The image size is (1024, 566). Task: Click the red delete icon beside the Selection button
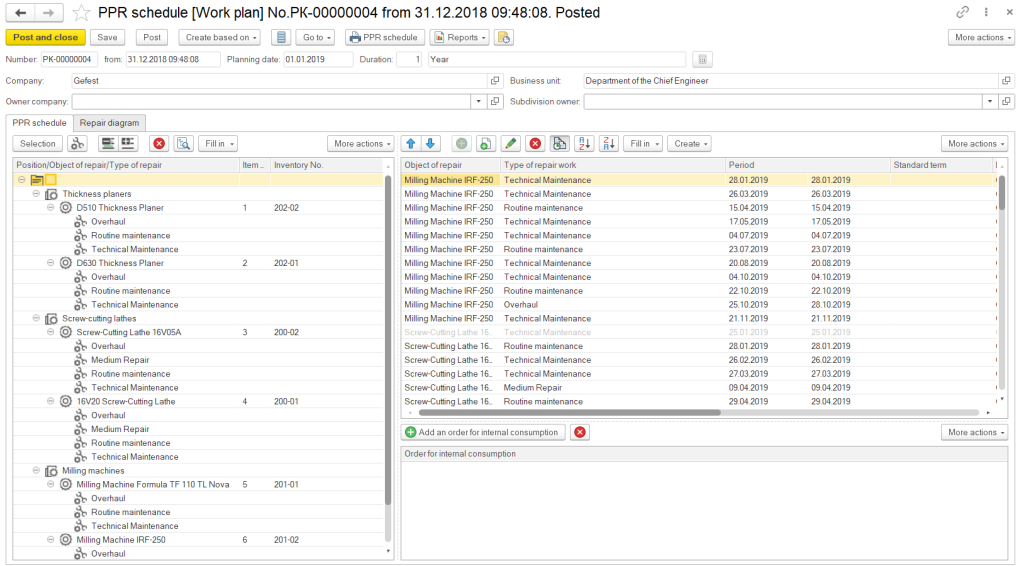point(158,144)
